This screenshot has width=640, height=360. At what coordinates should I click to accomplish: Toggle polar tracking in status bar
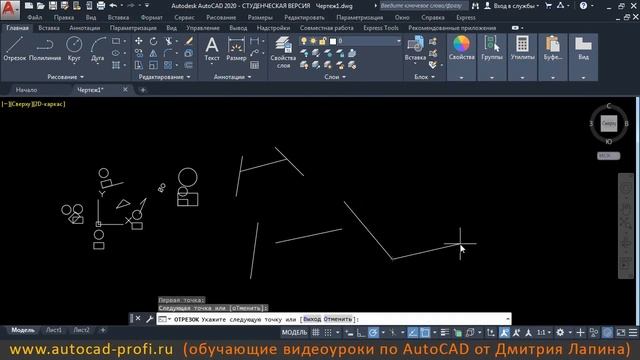tap(373, 333)
